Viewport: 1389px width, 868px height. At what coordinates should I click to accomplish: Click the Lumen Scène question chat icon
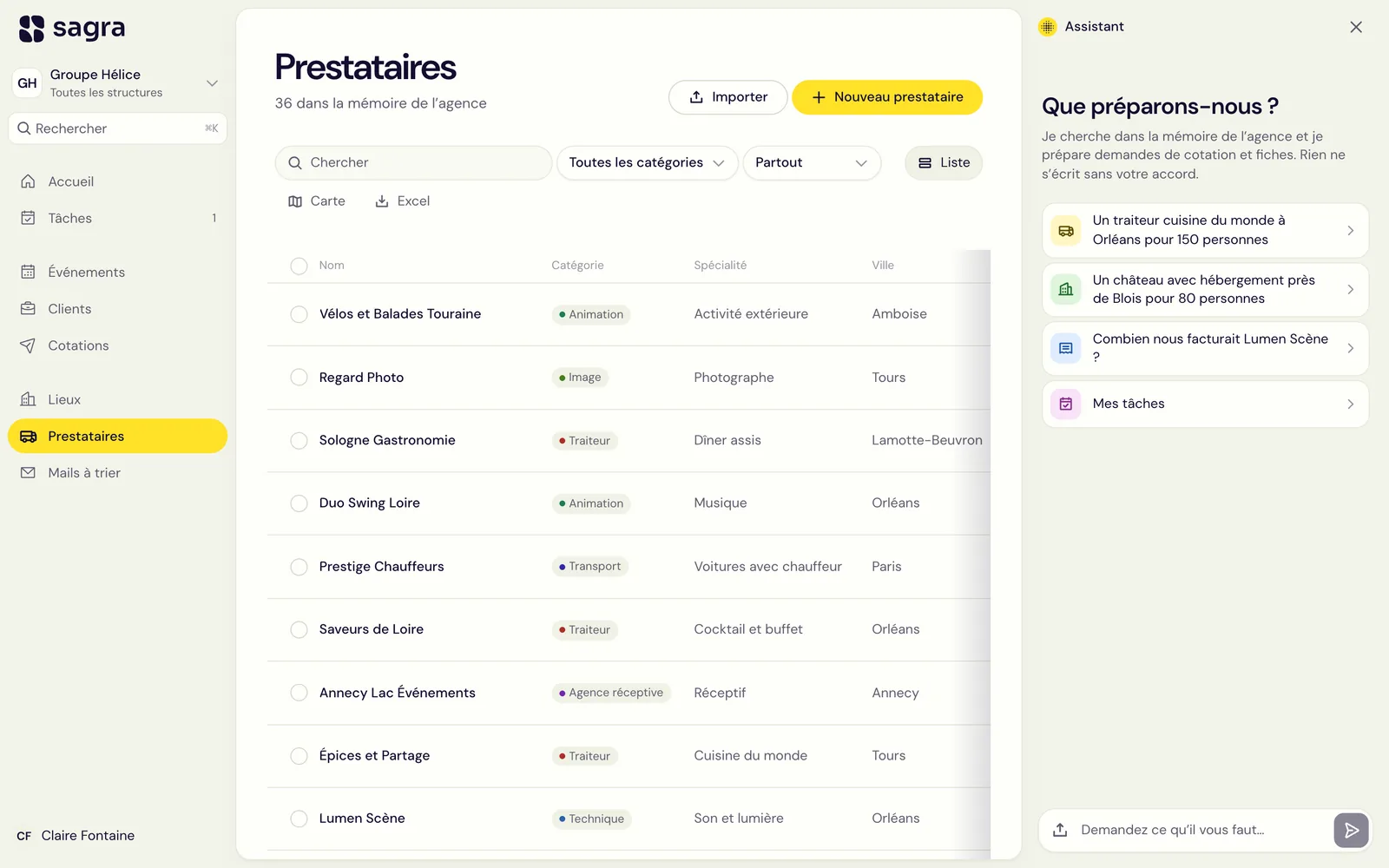[x=1066, y=348]
